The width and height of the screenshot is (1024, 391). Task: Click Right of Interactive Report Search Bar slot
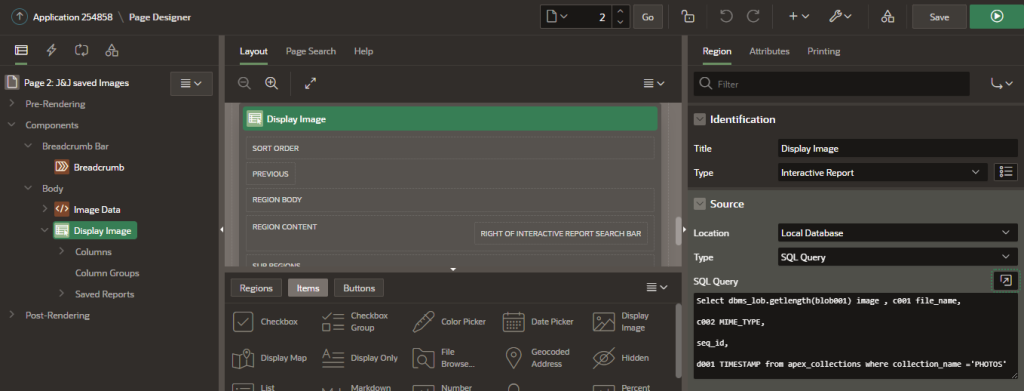561,234
